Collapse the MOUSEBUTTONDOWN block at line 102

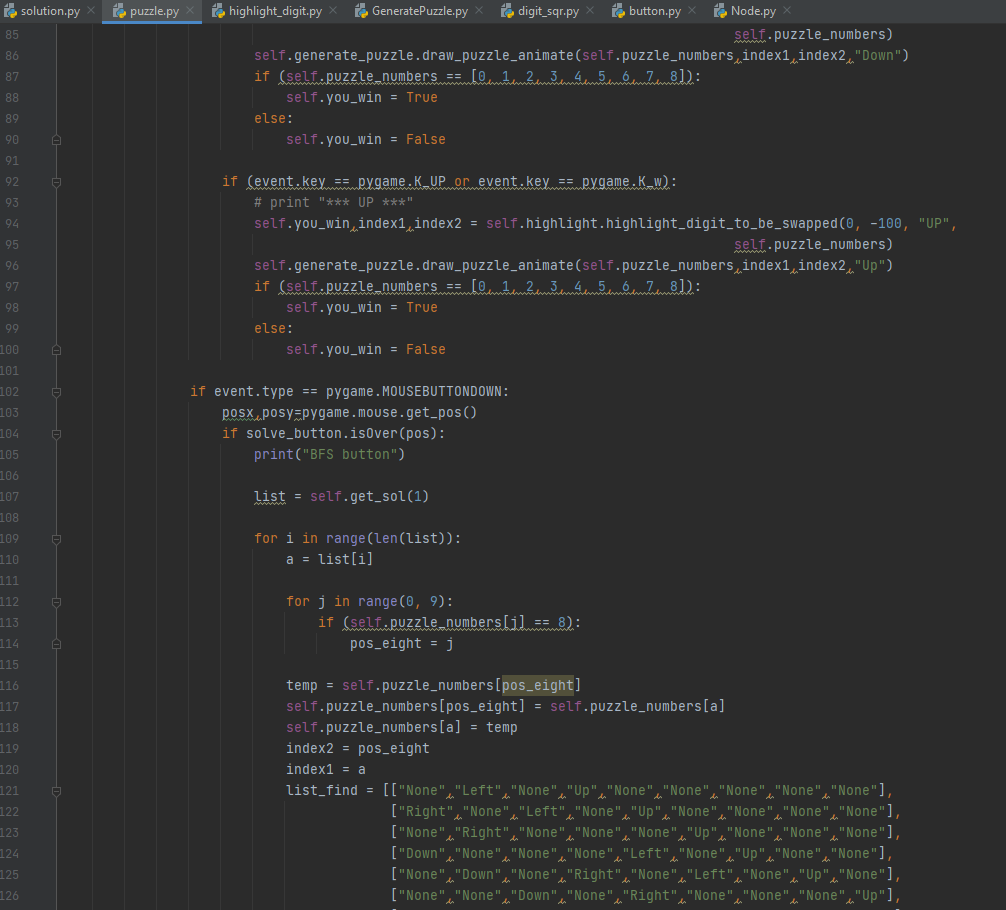point(57,391)
